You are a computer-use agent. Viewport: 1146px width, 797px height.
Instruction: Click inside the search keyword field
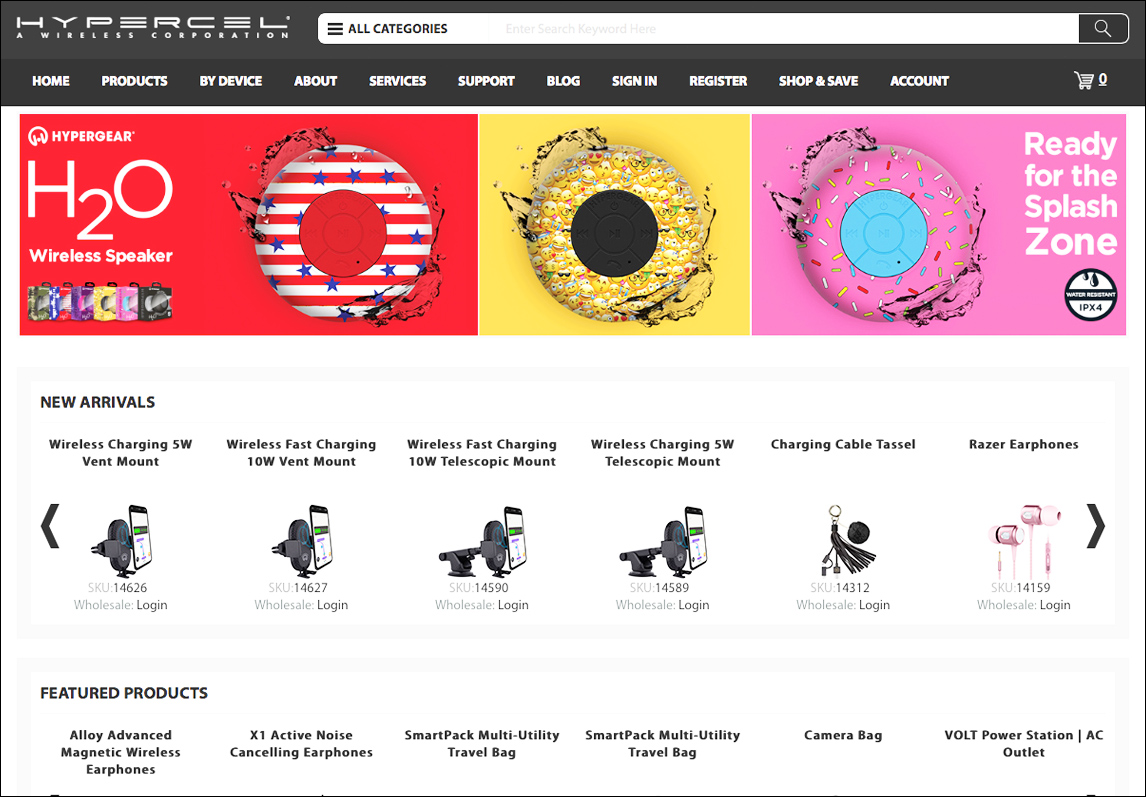click(x=780, y=29)
